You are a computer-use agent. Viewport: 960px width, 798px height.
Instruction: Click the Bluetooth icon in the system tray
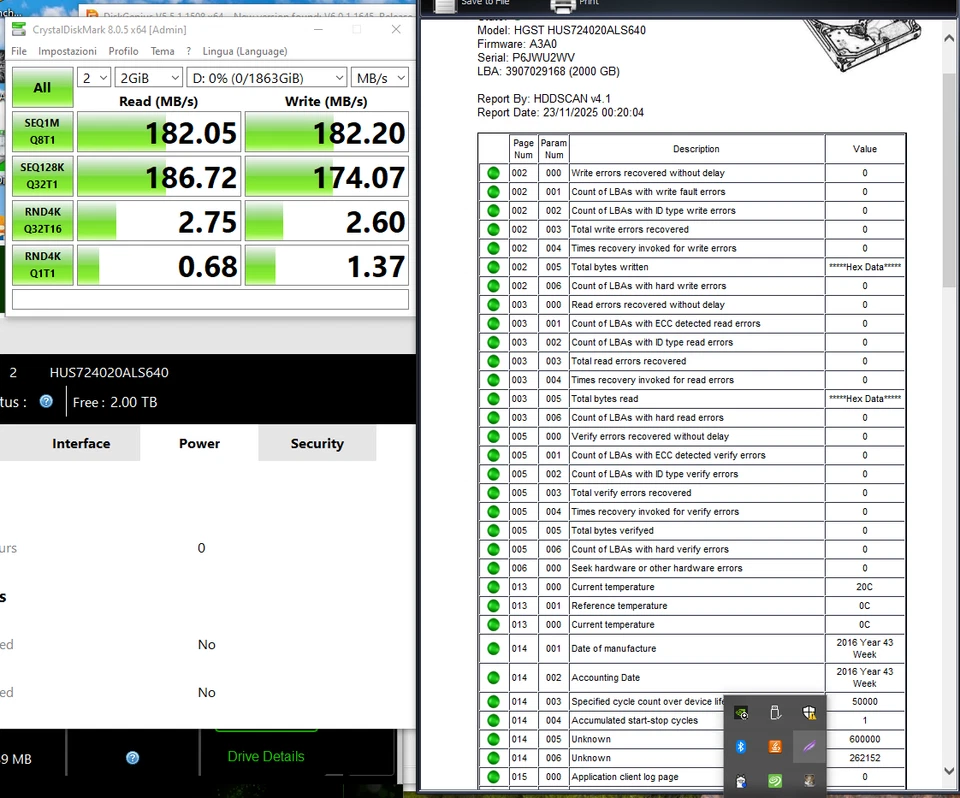[741, 746]
